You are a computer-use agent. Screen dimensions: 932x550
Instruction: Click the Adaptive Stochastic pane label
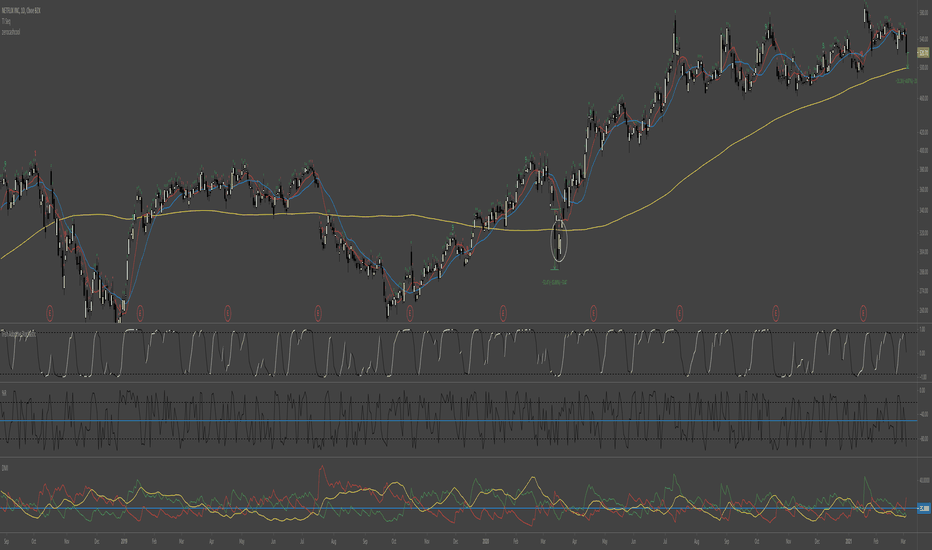click(18, 335)
